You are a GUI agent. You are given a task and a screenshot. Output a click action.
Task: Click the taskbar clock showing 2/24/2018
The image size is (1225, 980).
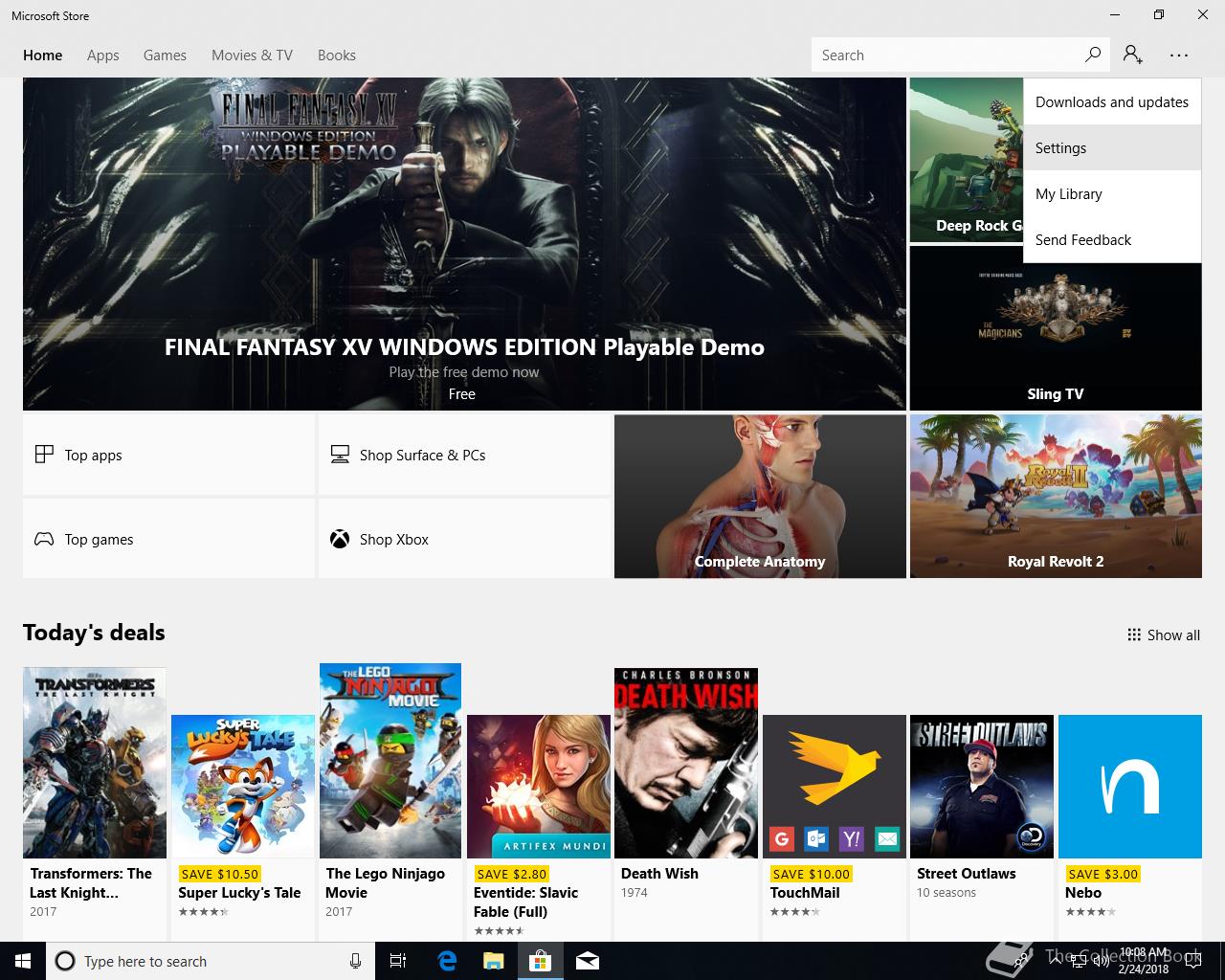1144,961
